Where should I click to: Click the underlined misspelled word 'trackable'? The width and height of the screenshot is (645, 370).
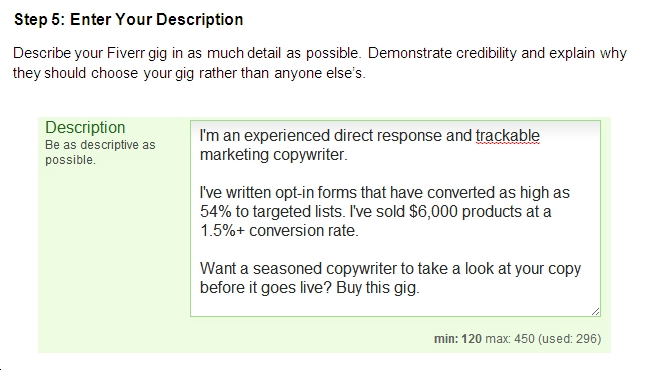[508, 136]
